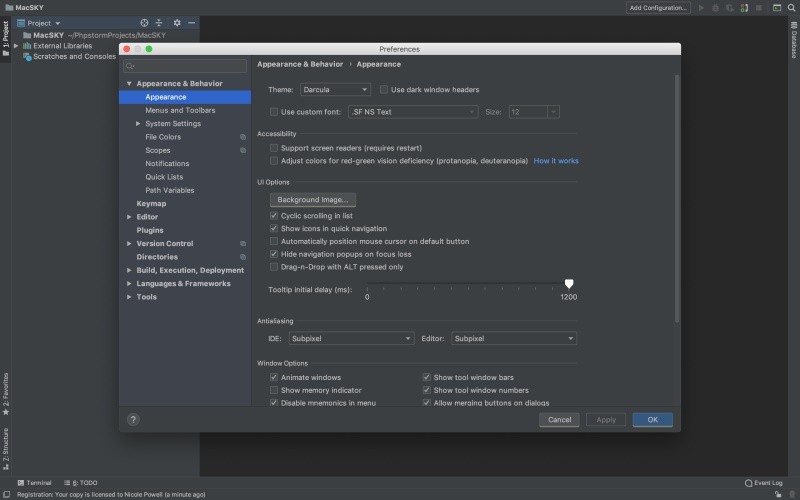Viewport: 800px width, 500px height.
Task: Click the help question mark button
Action: tap(133, 419)
